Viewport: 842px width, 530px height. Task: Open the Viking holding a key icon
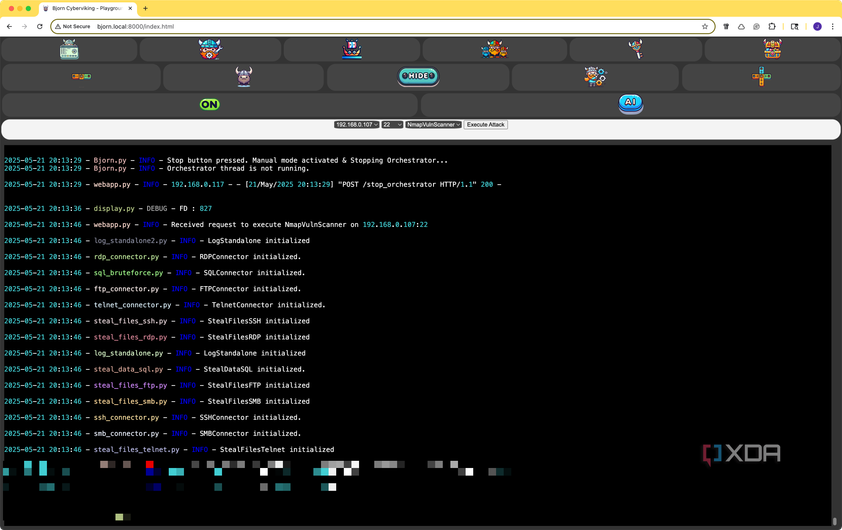(x=636, y=49)
